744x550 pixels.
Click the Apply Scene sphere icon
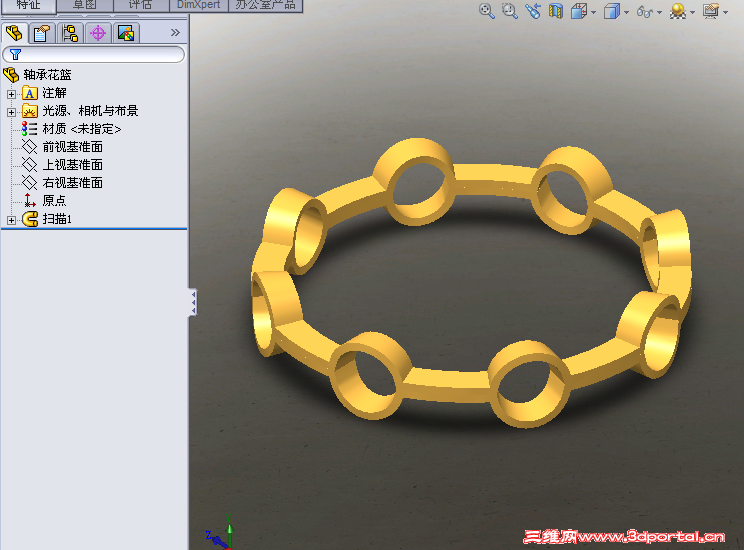click(678, 10)
